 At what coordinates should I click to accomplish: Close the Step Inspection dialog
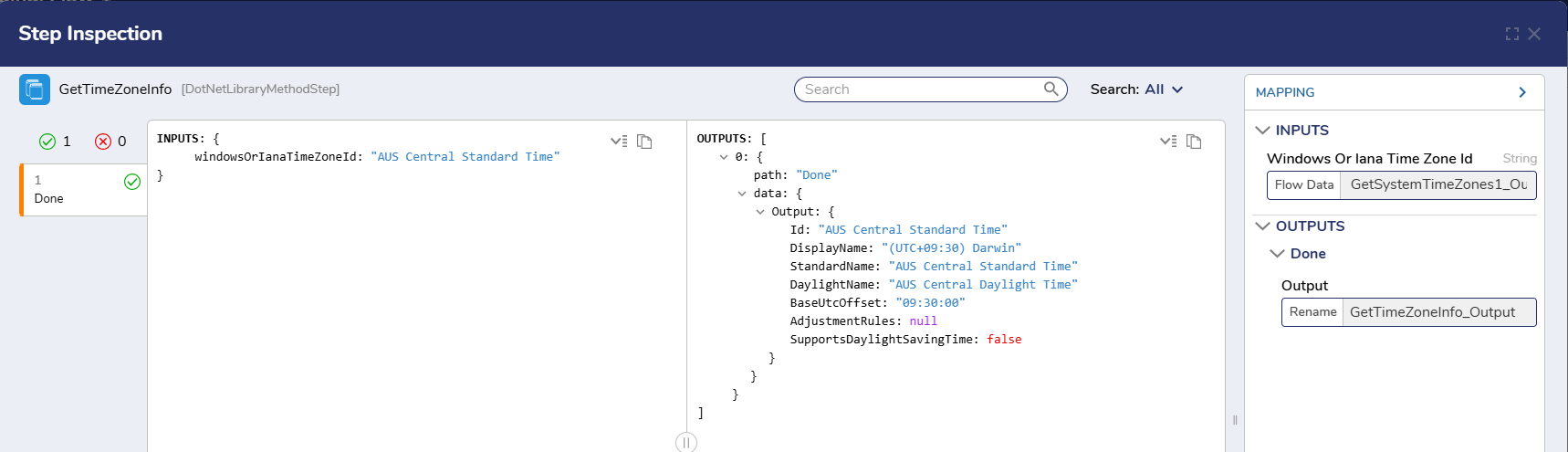[x=1534, y=34]
